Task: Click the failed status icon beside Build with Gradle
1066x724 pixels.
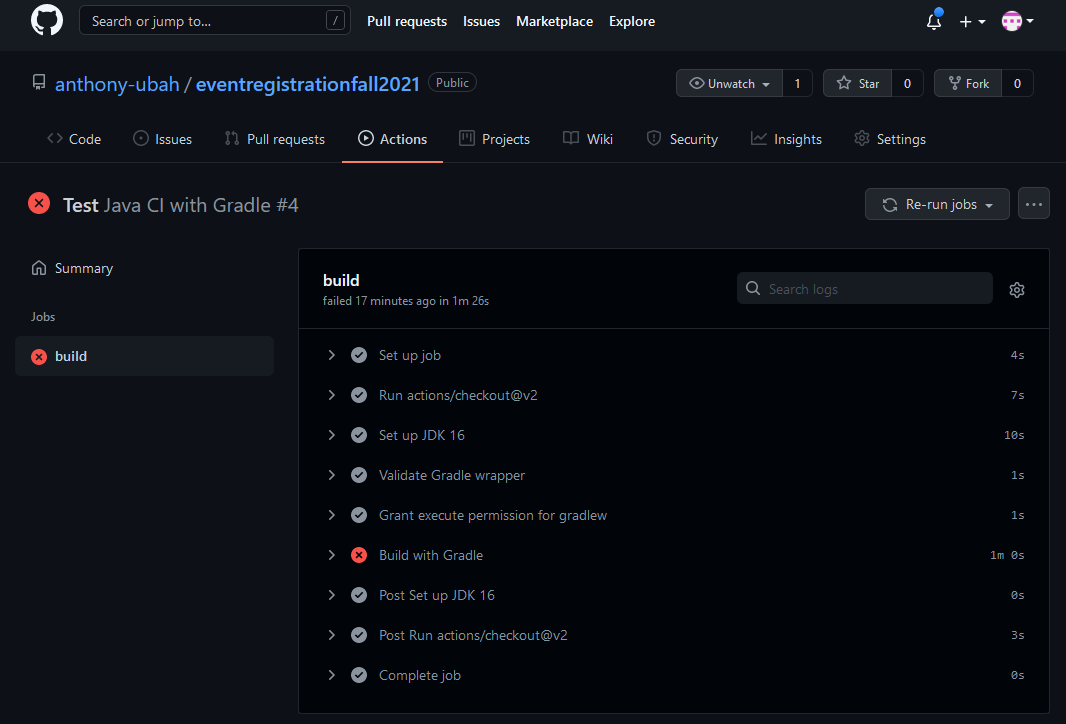Action: 359,555
